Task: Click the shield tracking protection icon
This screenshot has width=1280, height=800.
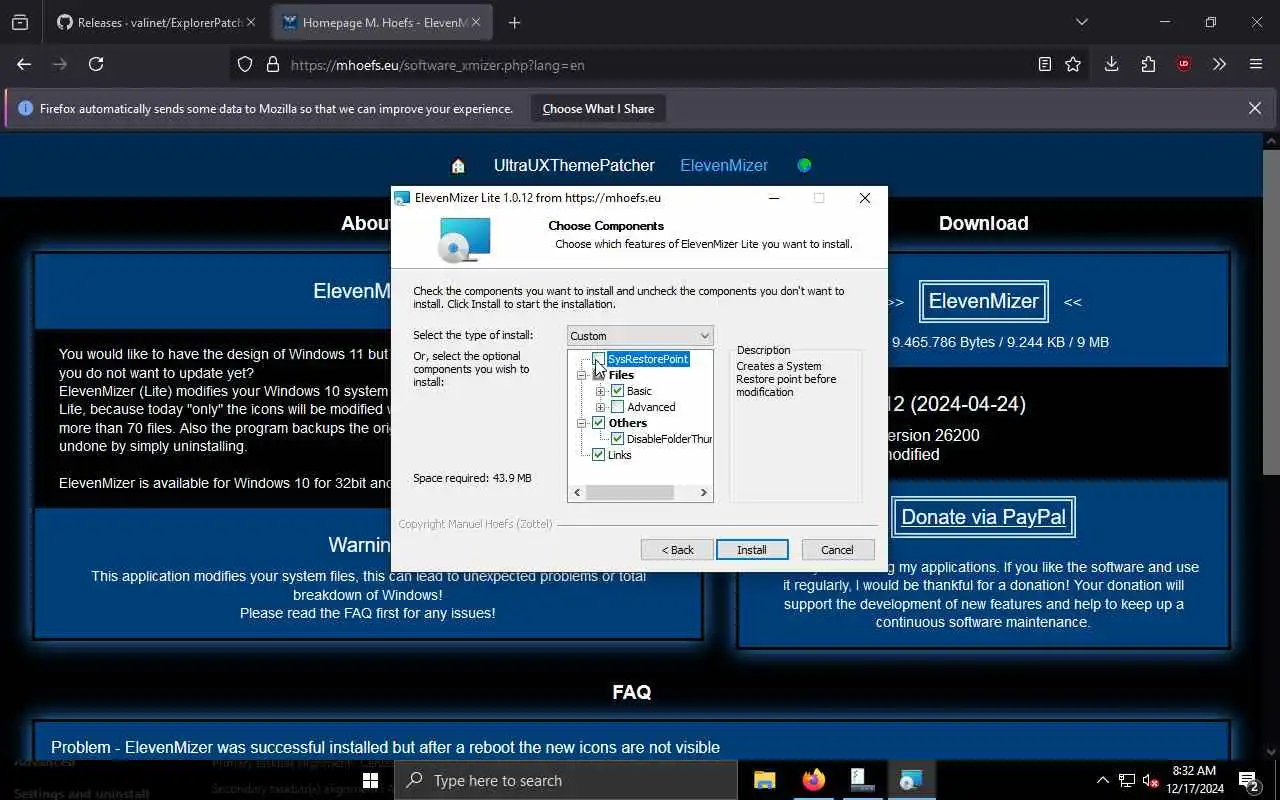Action: [x=245, y=64]
